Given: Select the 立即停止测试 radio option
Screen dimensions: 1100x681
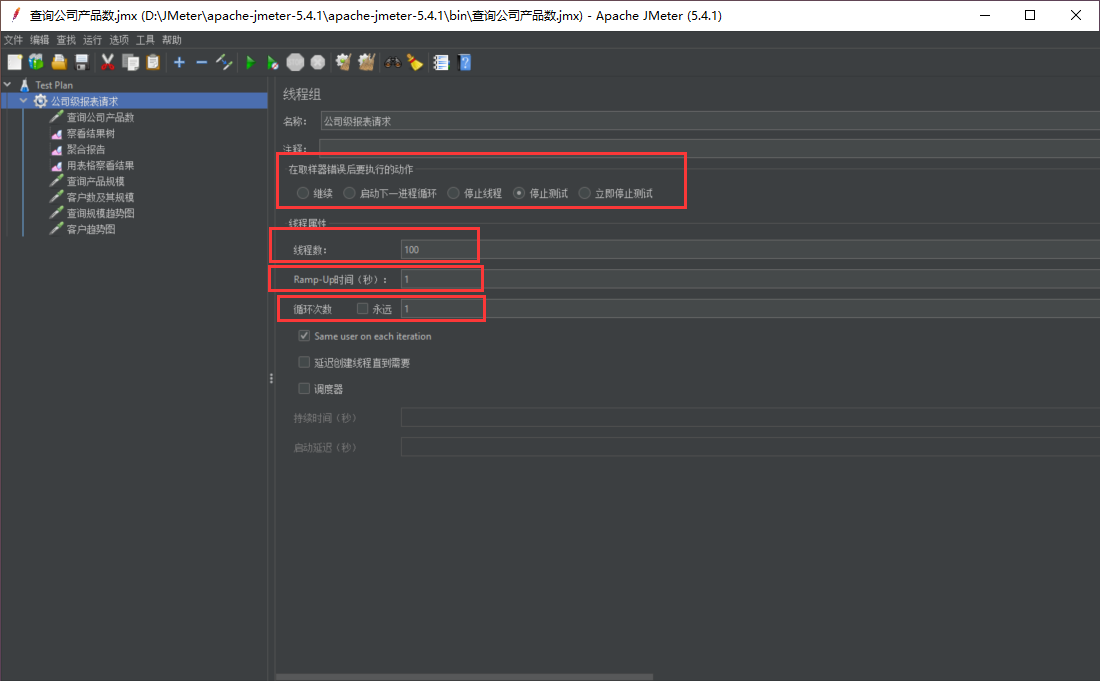Looking at the screenshot, I should [585, 193].
